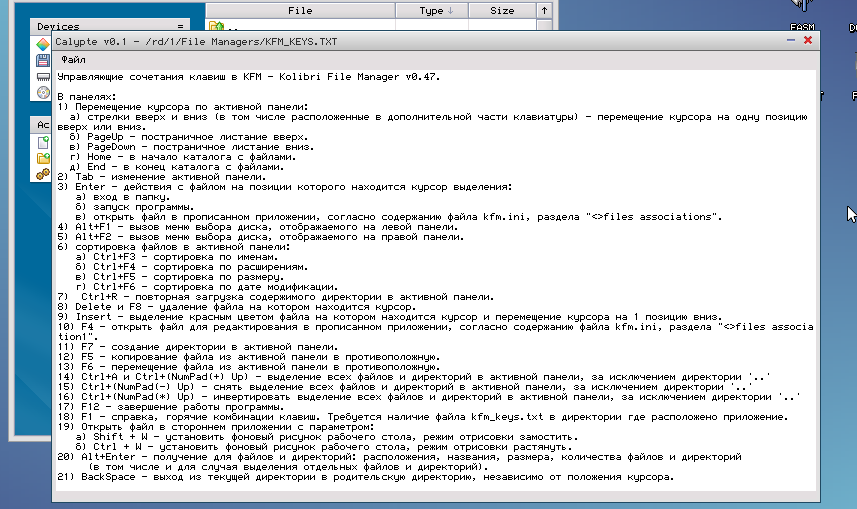Click the File column header
Image resolution: width=857 pixels, height=509 pixels.
point(299,10)
